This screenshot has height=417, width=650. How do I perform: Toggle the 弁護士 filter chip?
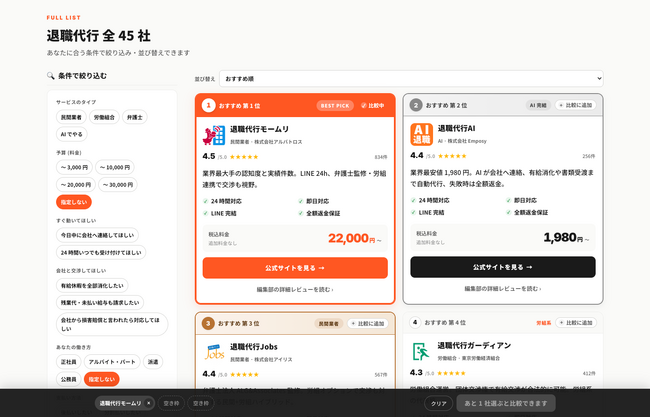click(x=135, y=117)
